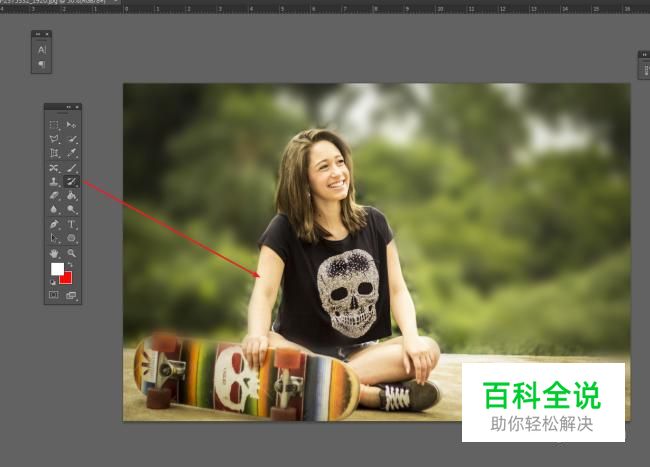Select the Ellipse shape tool
Screen dimensions: 650x467
click(71, 238)
